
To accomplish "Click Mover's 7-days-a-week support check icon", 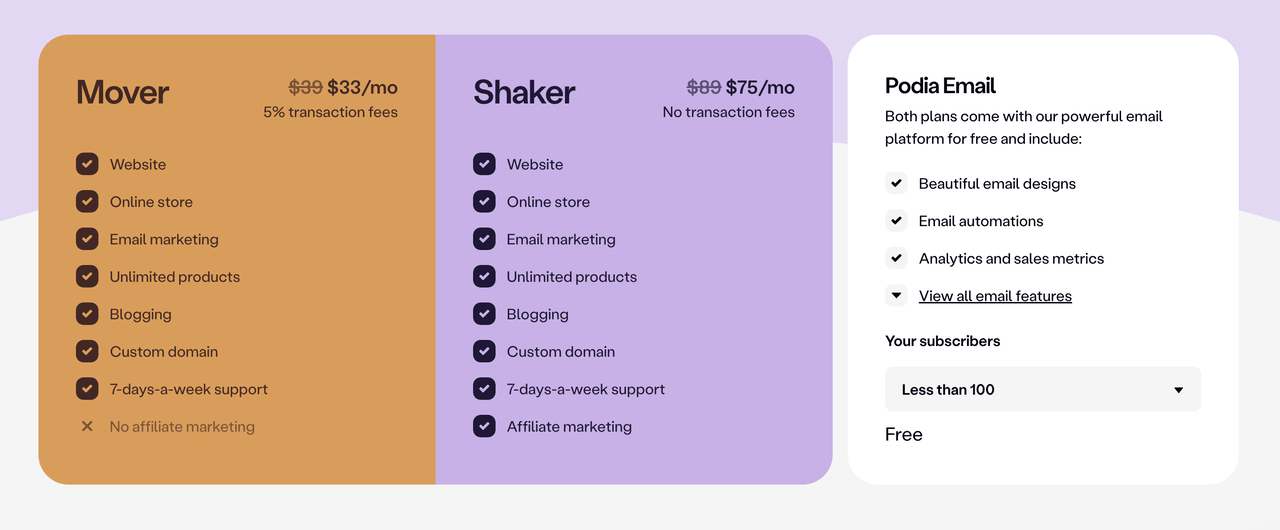I will pyautogui.click(x=87, y=389).
